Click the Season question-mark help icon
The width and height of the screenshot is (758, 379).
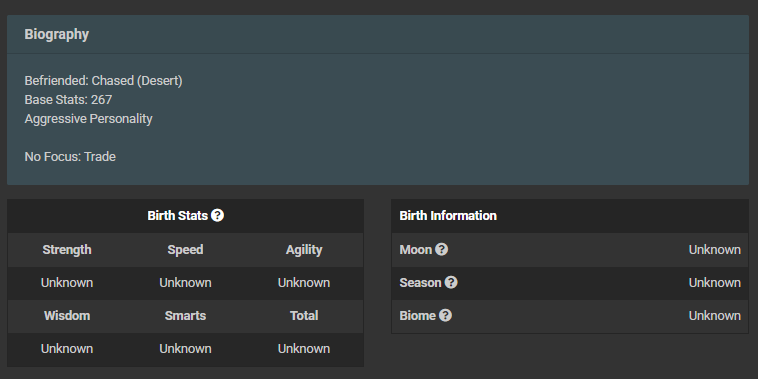[451, 282]
